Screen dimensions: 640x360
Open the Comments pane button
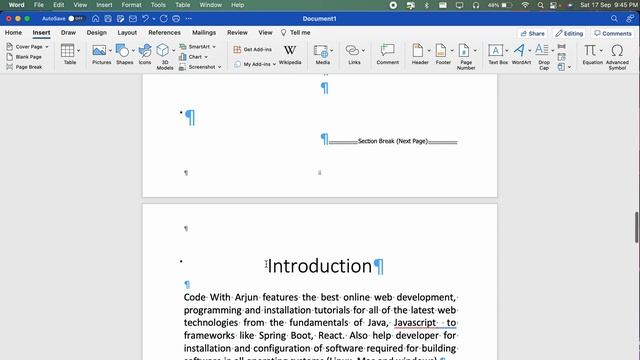(x=613, y=33)
